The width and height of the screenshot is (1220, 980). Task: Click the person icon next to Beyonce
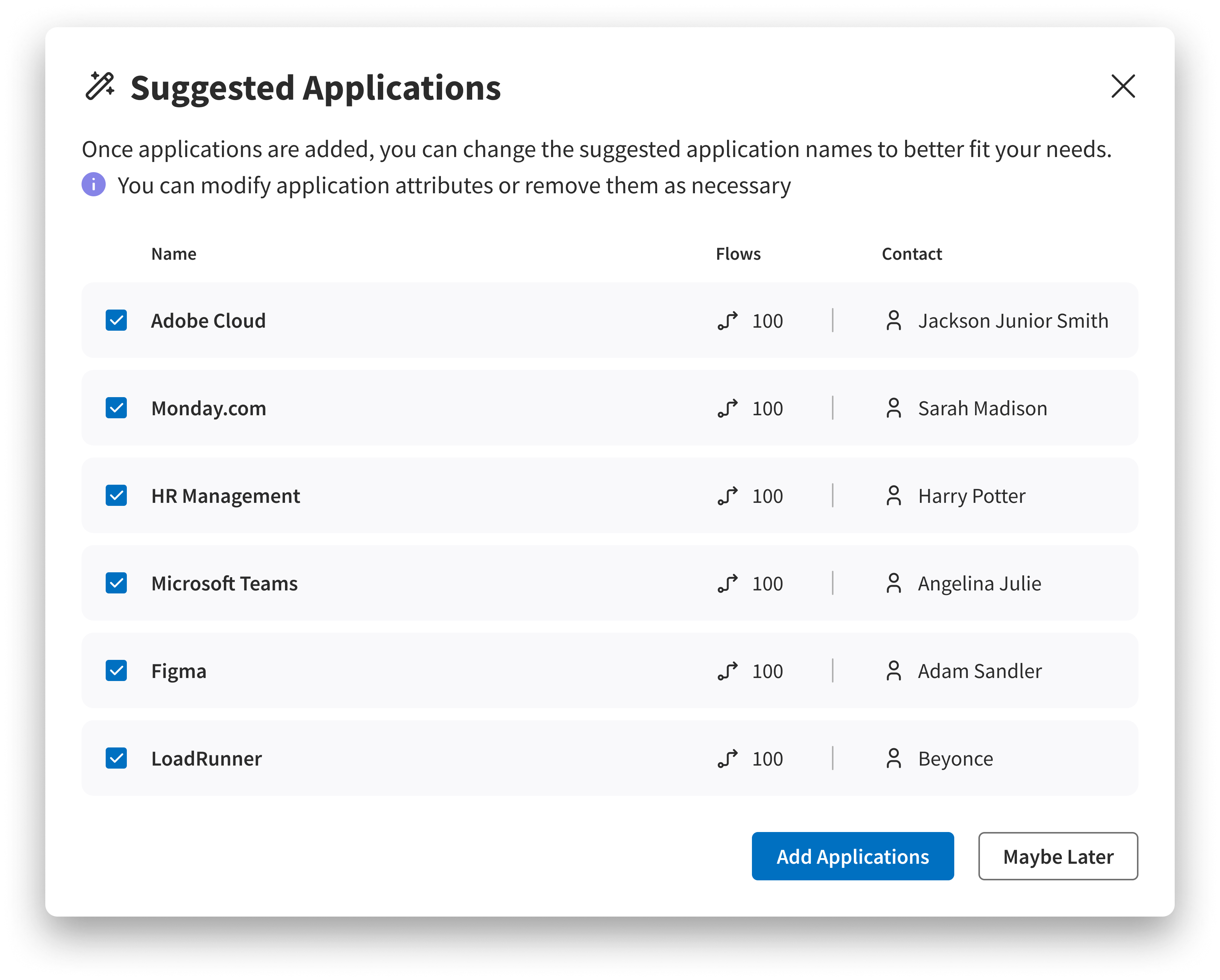[893, 758]
